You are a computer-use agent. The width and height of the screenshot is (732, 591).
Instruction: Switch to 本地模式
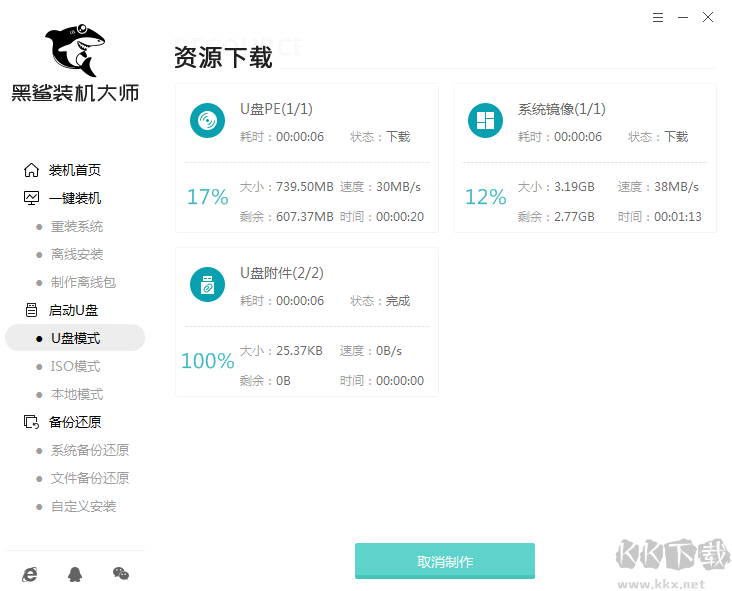(x=77, y=394)
